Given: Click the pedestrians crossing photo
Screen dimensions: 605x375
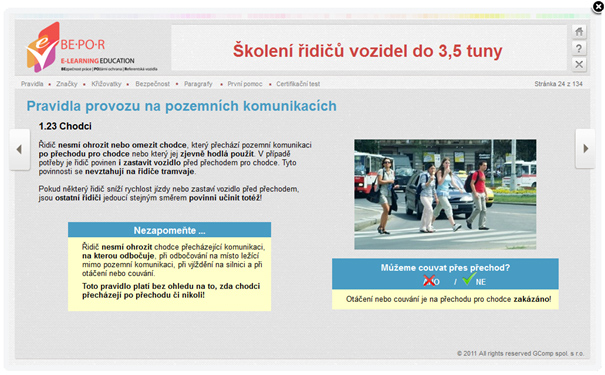Looking at the screenshot, I should [445, 194].
